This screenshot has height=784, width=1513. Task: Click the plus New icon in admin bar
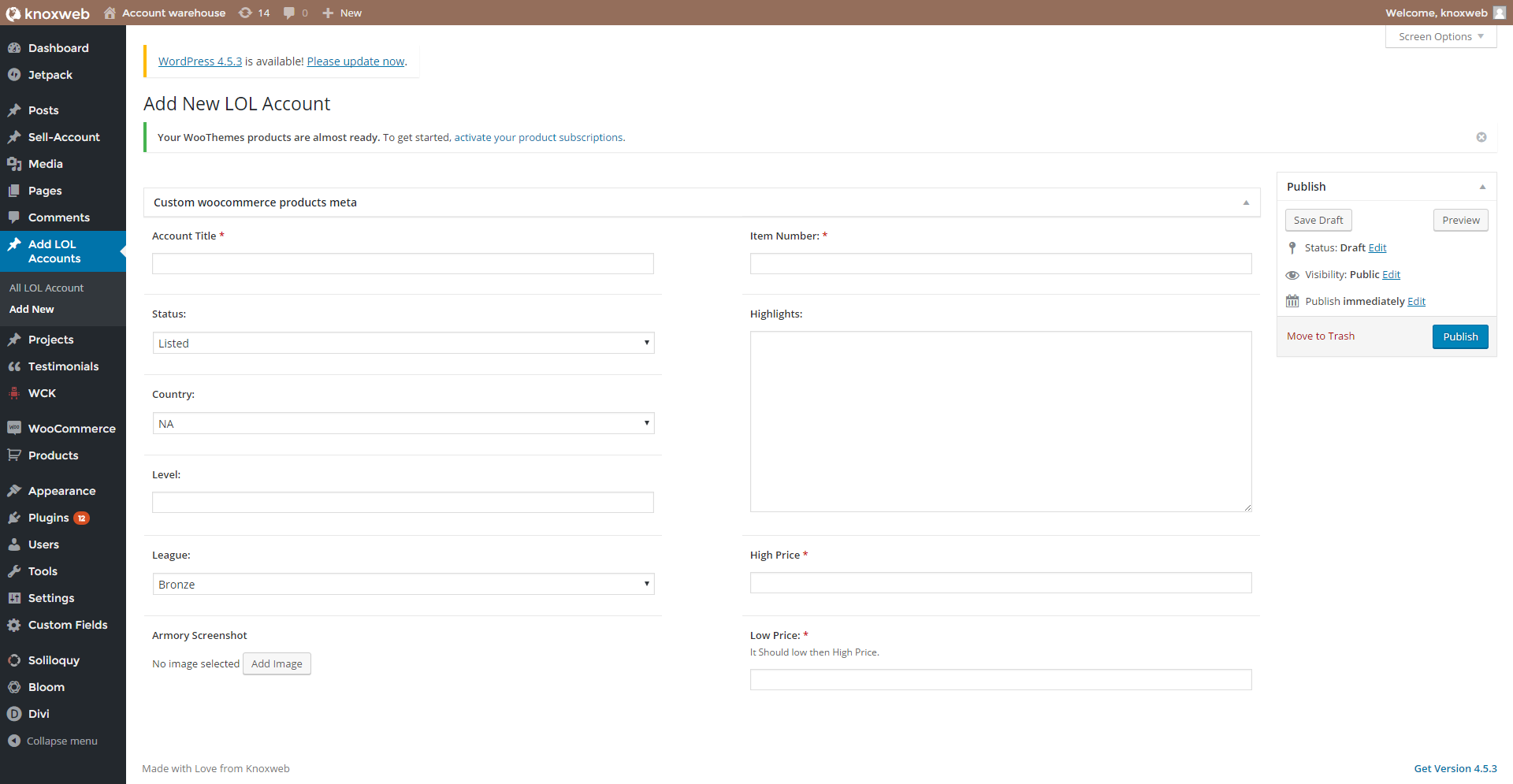[328, 13]
